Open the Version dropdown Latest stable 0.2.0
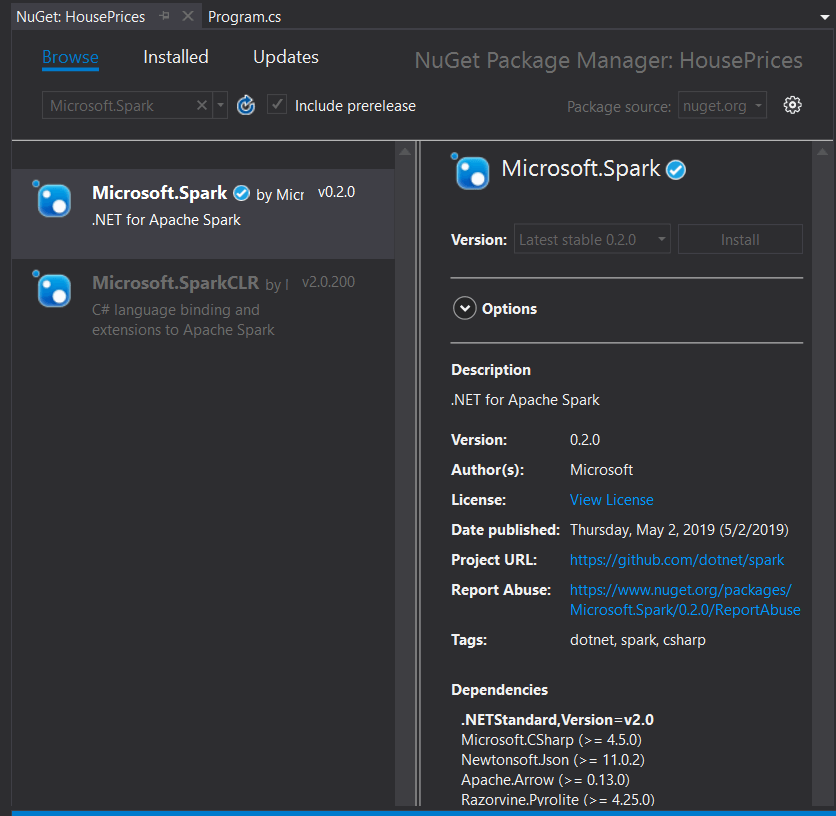The height and width of the screenshot is (816, 836). (x=592, y=239)
